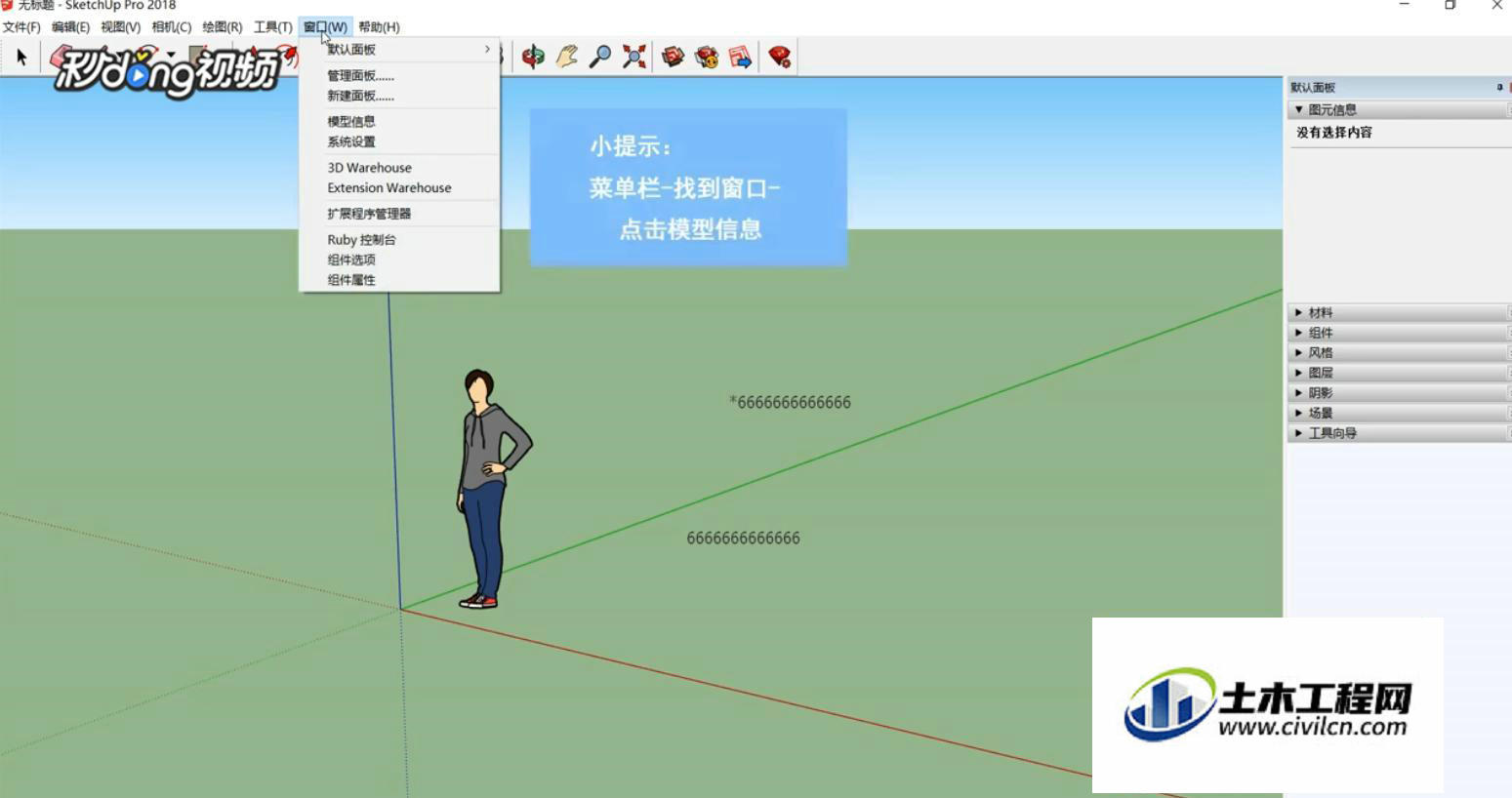Close the SketchUp window

click(1496, 5)
